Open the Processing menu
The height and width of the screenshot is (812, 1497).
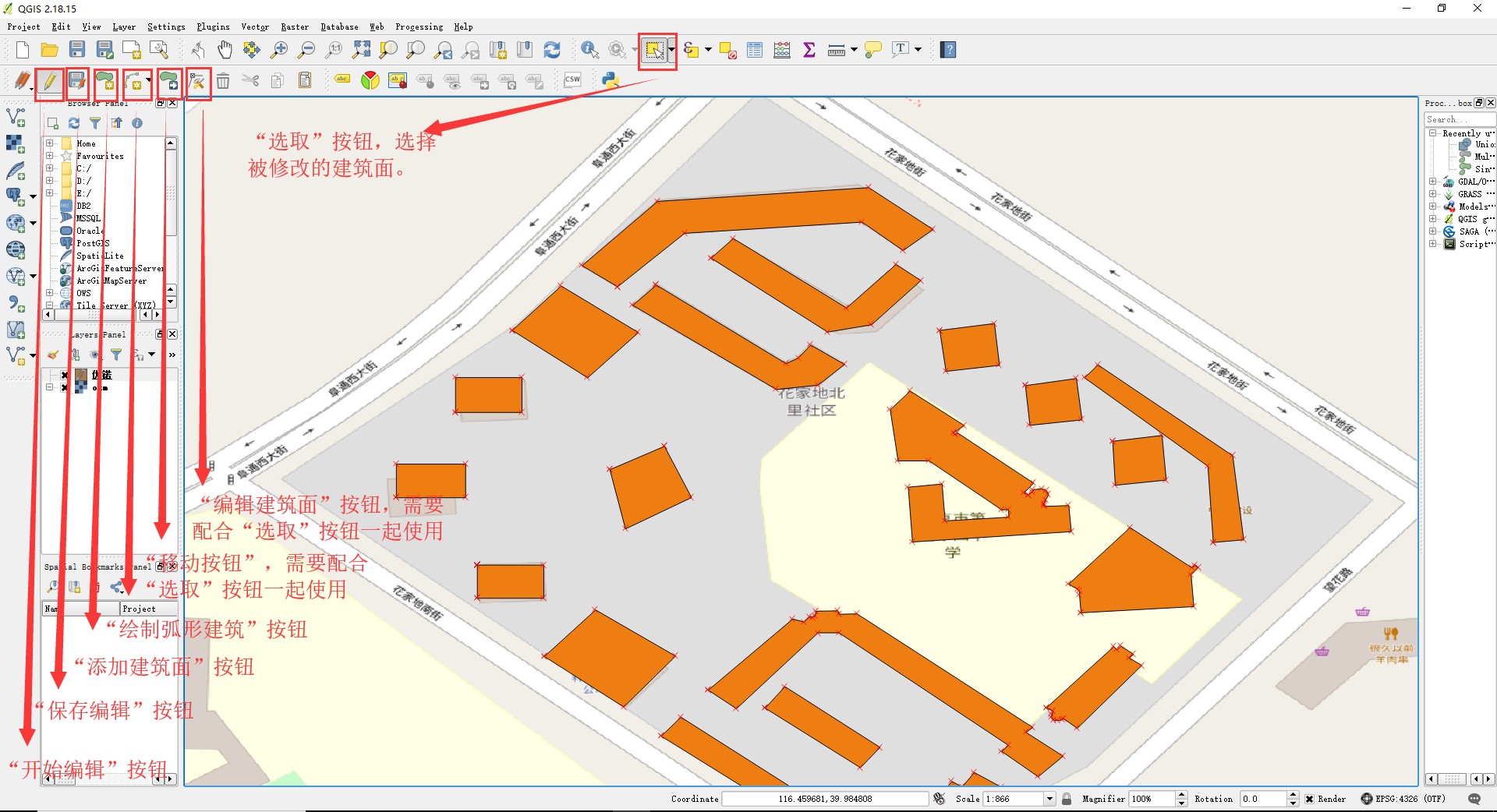[419, 26]
